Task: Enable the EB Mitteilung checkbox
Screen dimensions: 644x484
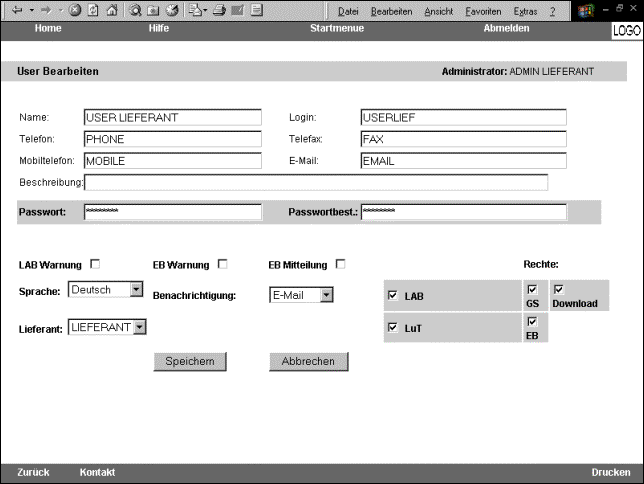Action: pyautogui.click(x=340, y=264)
